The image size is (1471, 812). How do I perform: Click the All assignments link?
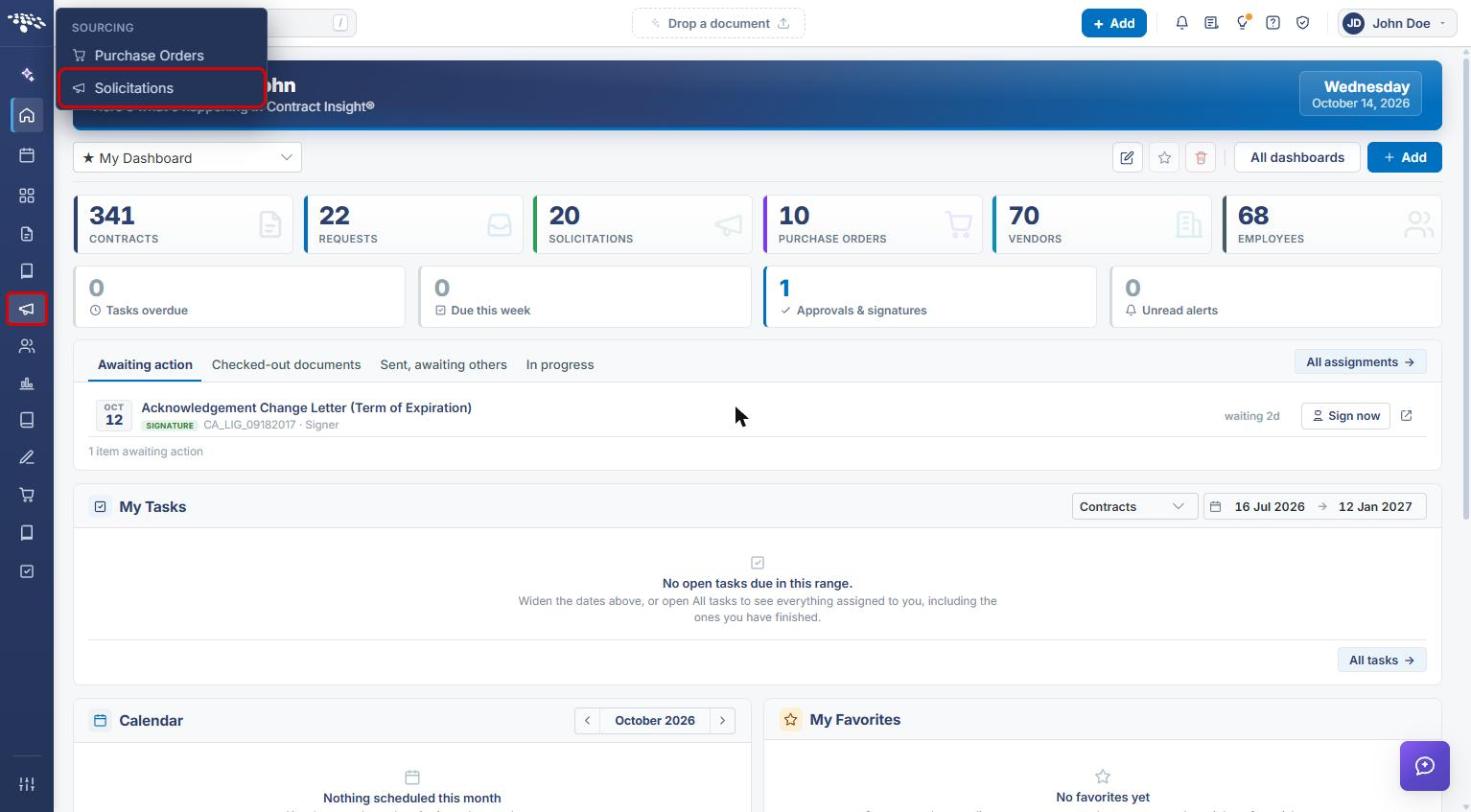coord(1360,362)
